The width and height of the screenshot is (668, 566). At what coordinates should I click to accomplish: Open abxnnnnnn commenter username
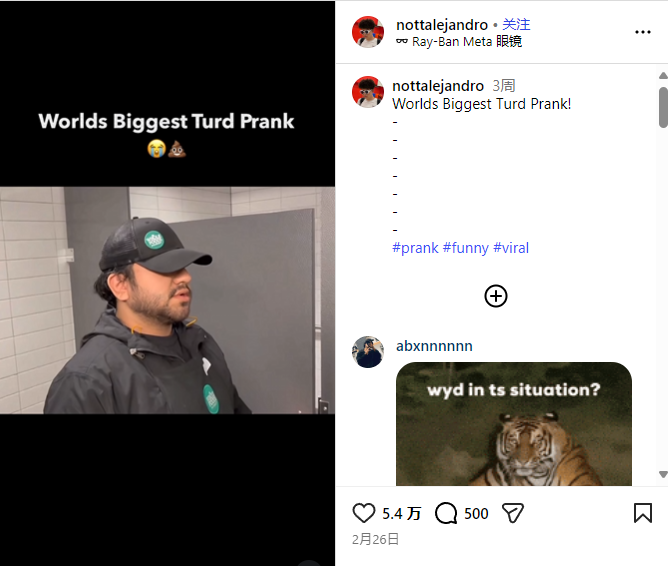coord(434,346)
